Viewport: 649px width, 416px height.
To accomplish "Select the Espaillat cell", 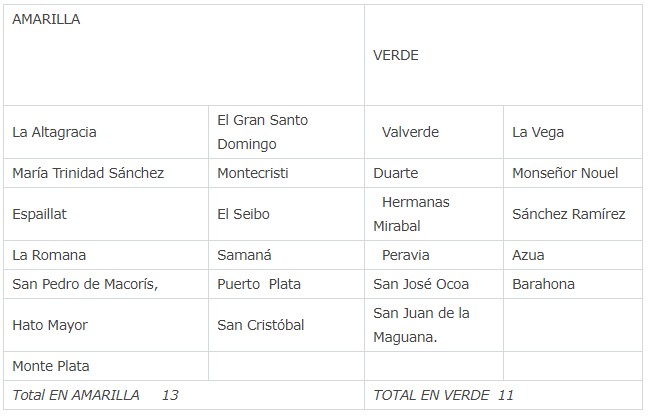I will click(40, 214).
